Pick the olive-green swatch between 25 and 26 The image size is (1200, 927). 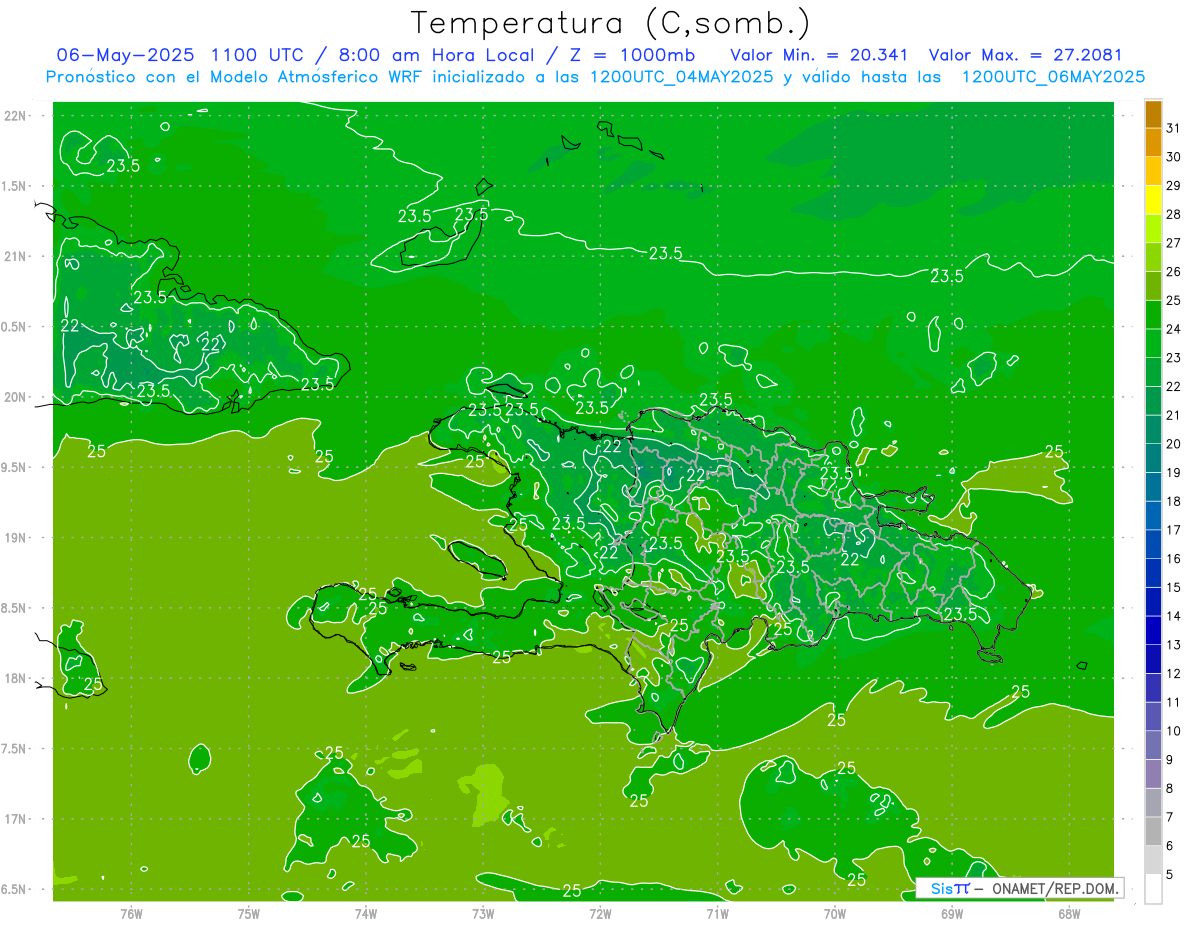[1153, 286]
